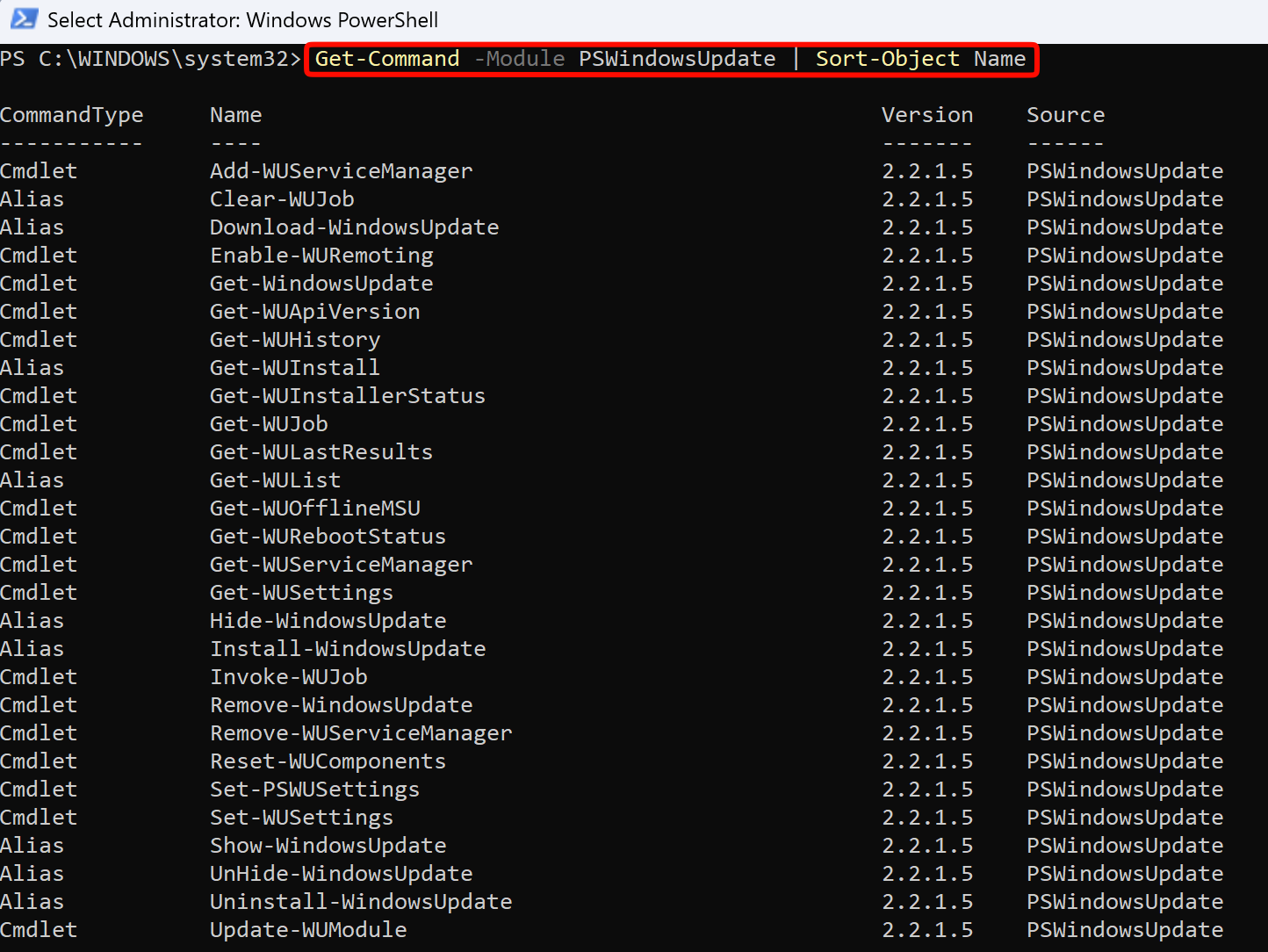Viewport: 1268px width, 952px height.
Task: Select the 'Reset-WUComponents' name
Action: point(328,761)
